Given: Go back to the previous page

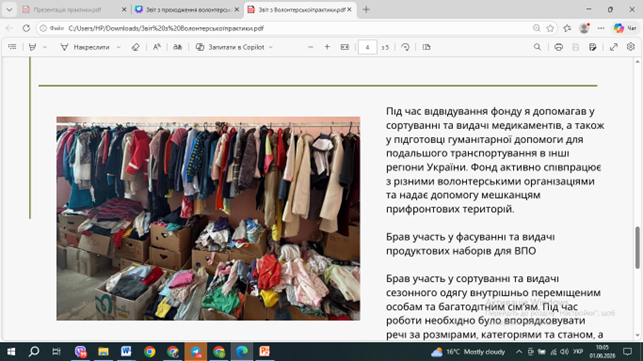Looking at the screenshot, I should [9, 28].
